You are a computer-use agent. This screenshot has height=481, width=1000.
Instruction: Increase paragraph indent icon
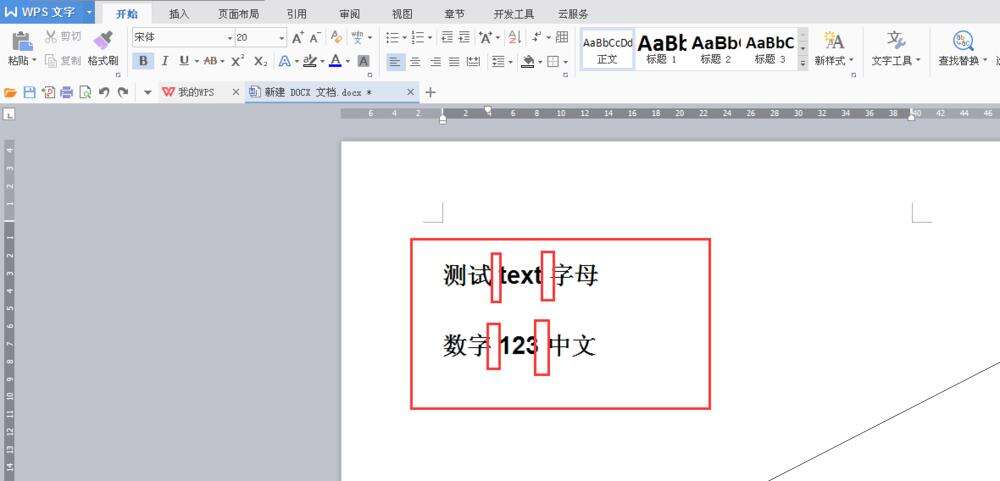(x=464, y=38)
